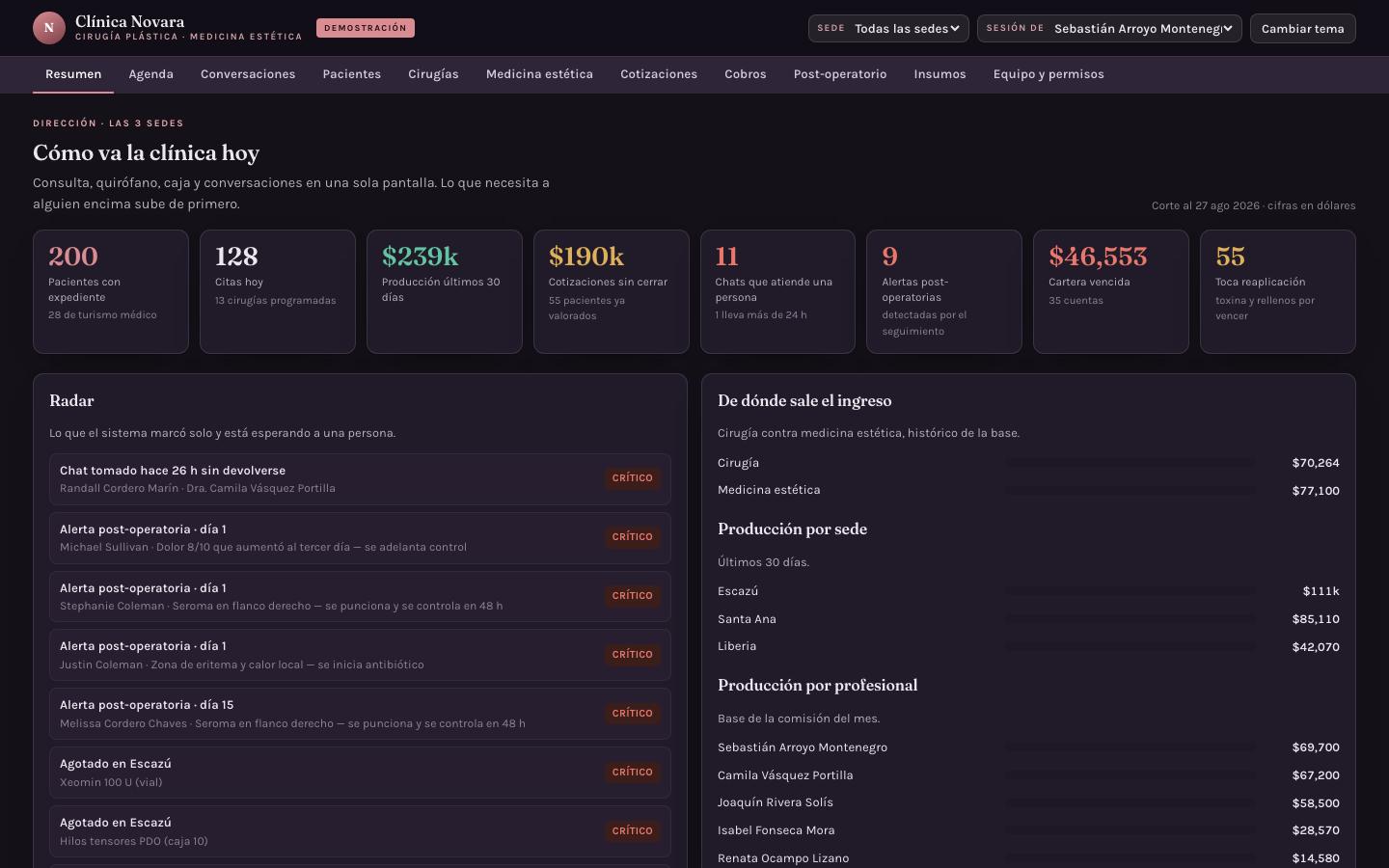Click Isabel Fonseca Mora in professional list
The height and width of the screenshot is (868, 1389).
point(776,830)
